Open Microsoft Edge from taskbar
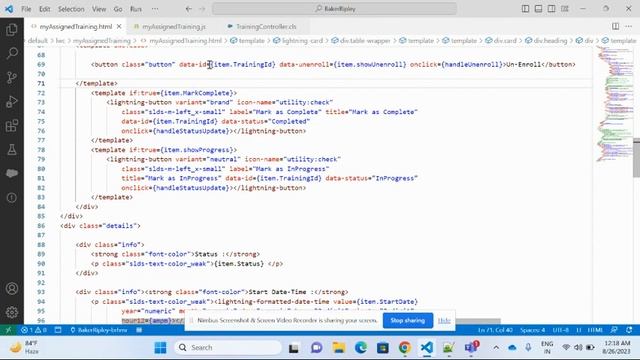Viewport: 640px width, 360px height. pos(361,348)
